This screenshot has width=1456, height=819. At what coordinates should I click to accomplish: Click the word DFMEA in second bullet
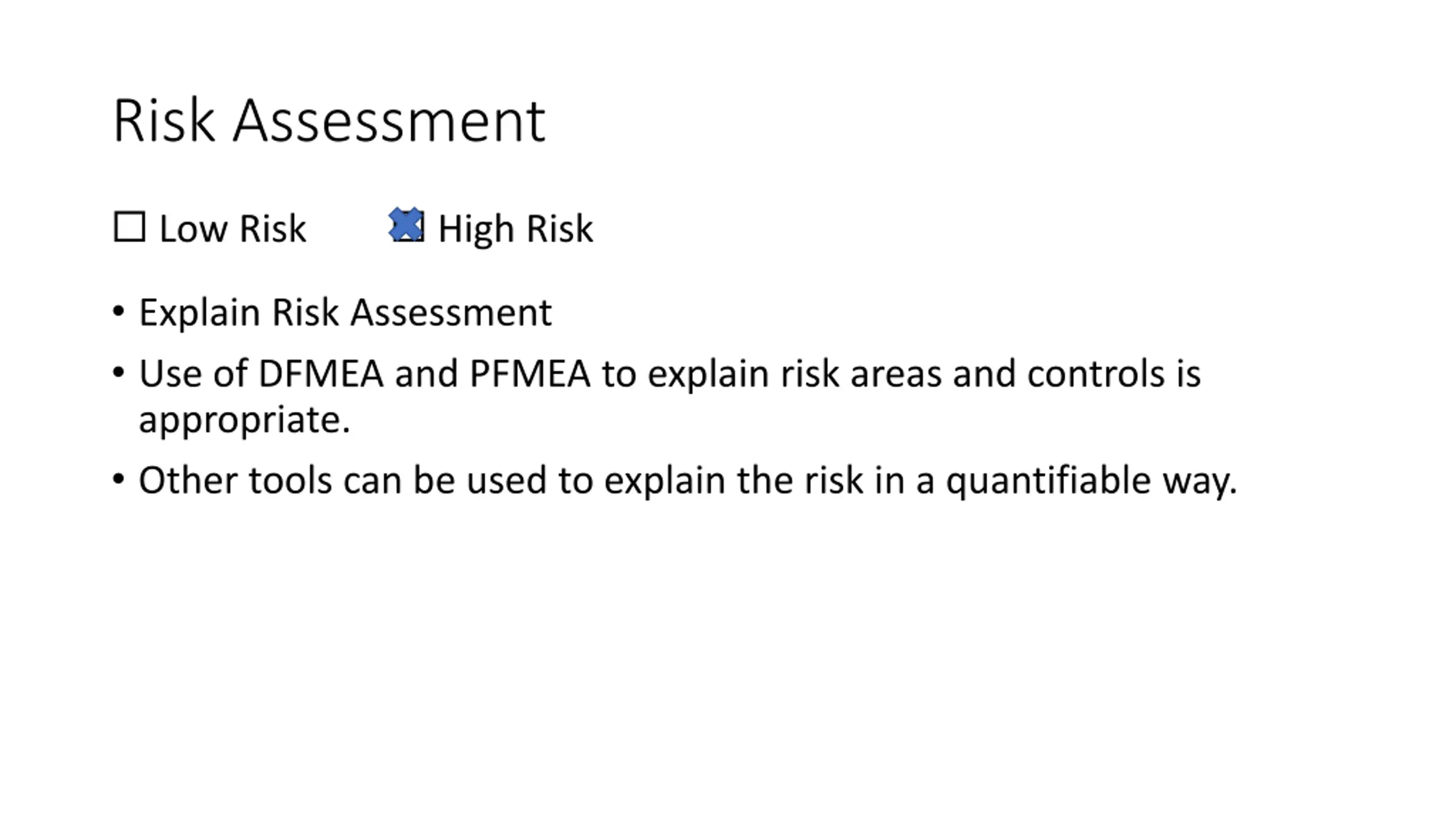pyautogui.click(x=321, y=374)
